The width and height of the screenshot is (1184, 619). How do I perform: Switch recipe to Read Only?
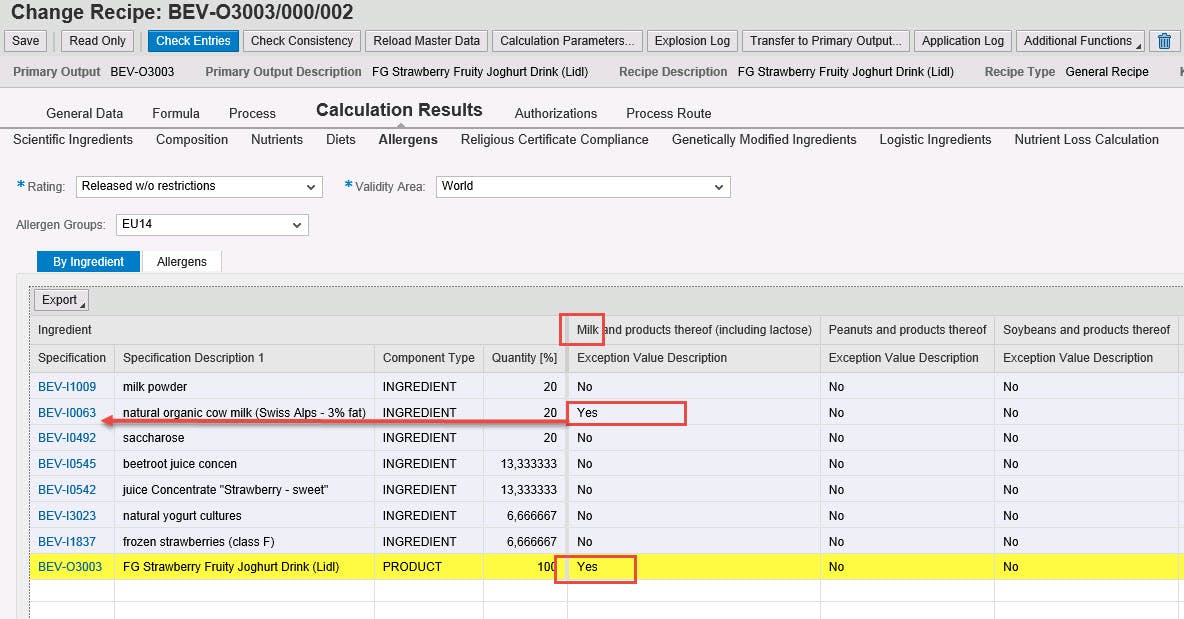(x=97, y=41)
